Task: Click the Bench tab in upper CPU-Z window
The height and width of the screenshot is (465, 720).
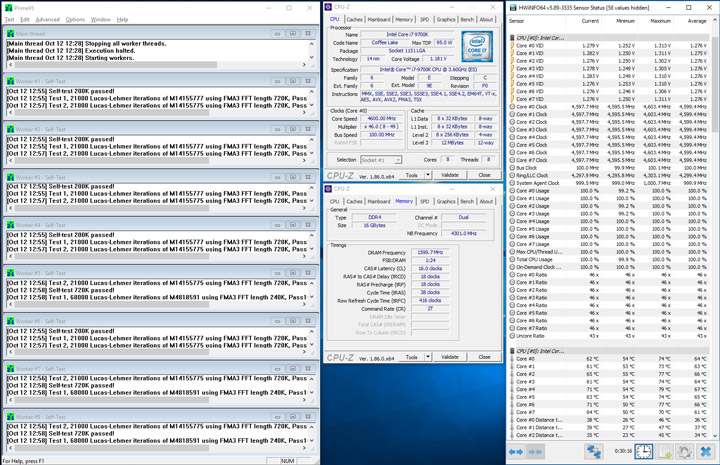Action: tap(467, 19)
